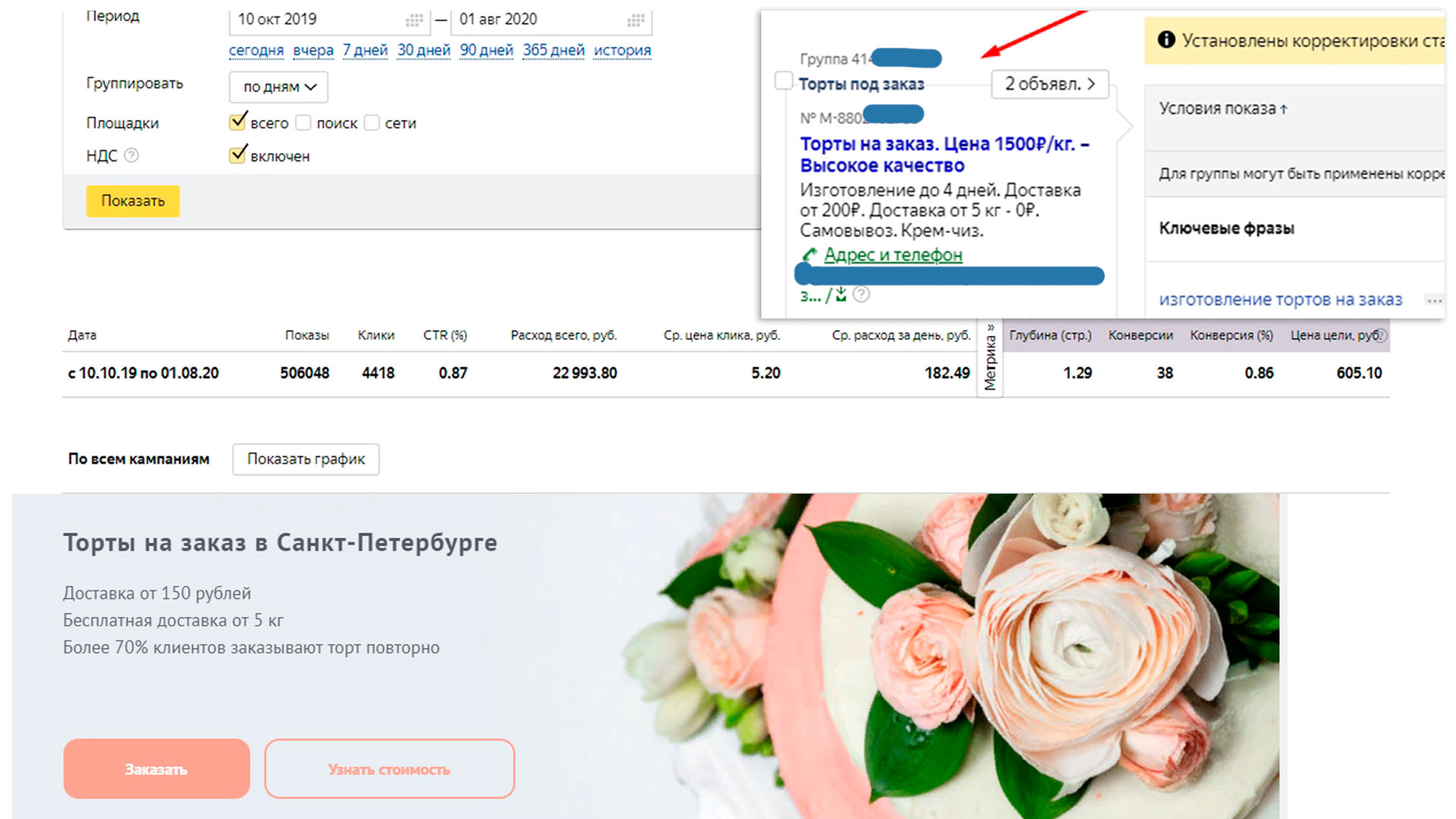Open the по дням grouping dropdown

tap(278, 87)
